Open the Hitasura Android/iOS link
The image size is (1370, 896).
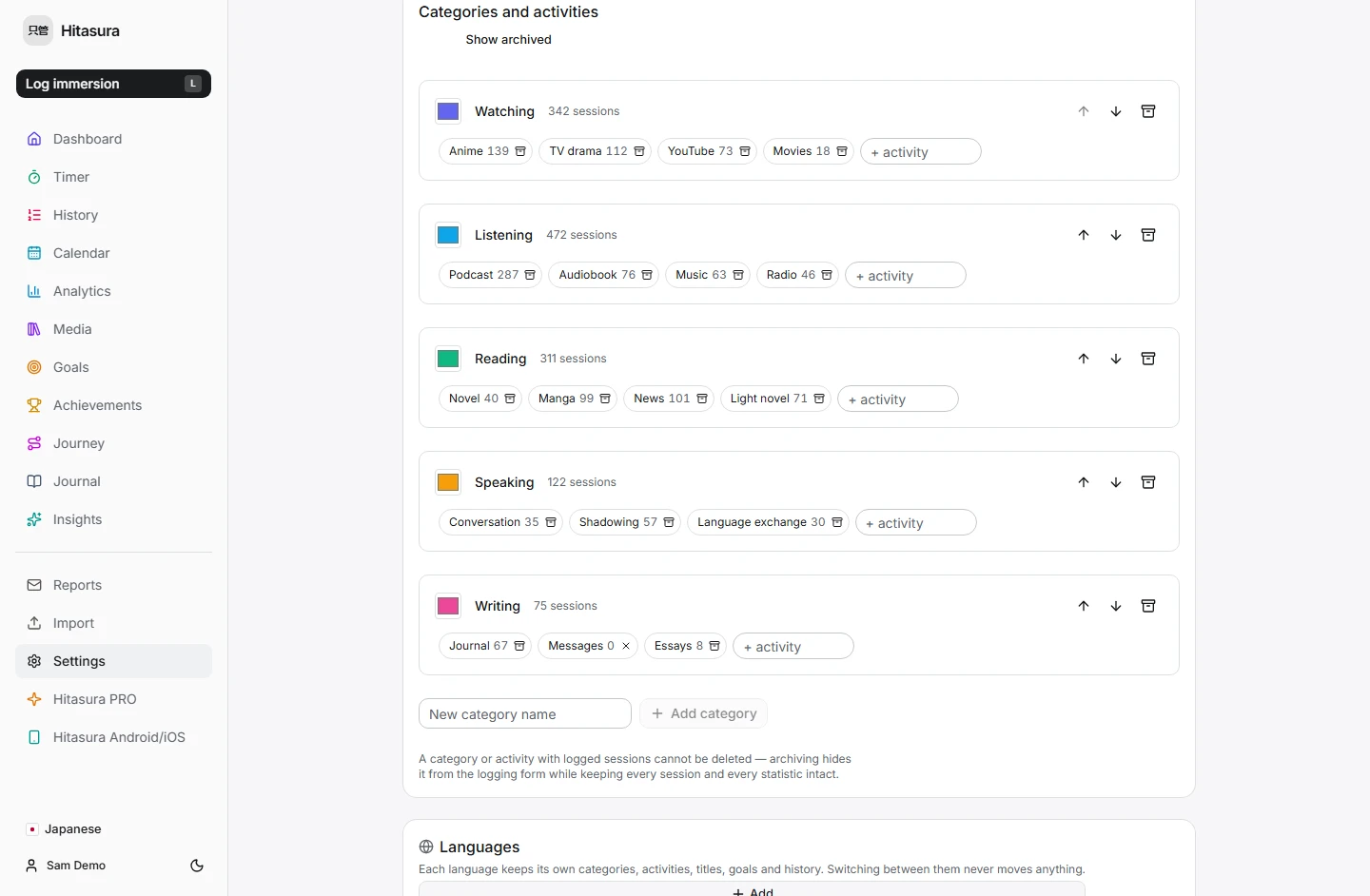[114, 737]
